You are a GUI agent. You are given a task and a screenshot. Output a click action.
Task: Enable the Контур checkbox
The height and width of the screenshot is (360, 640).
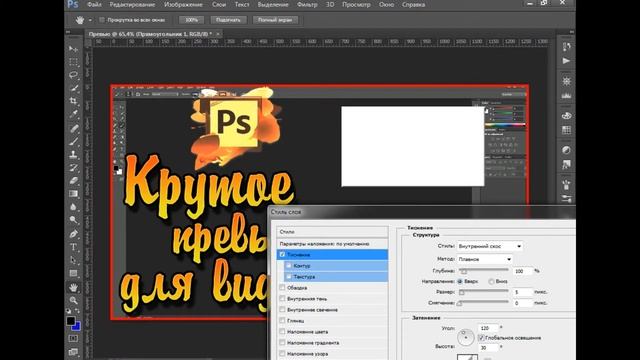289,265
